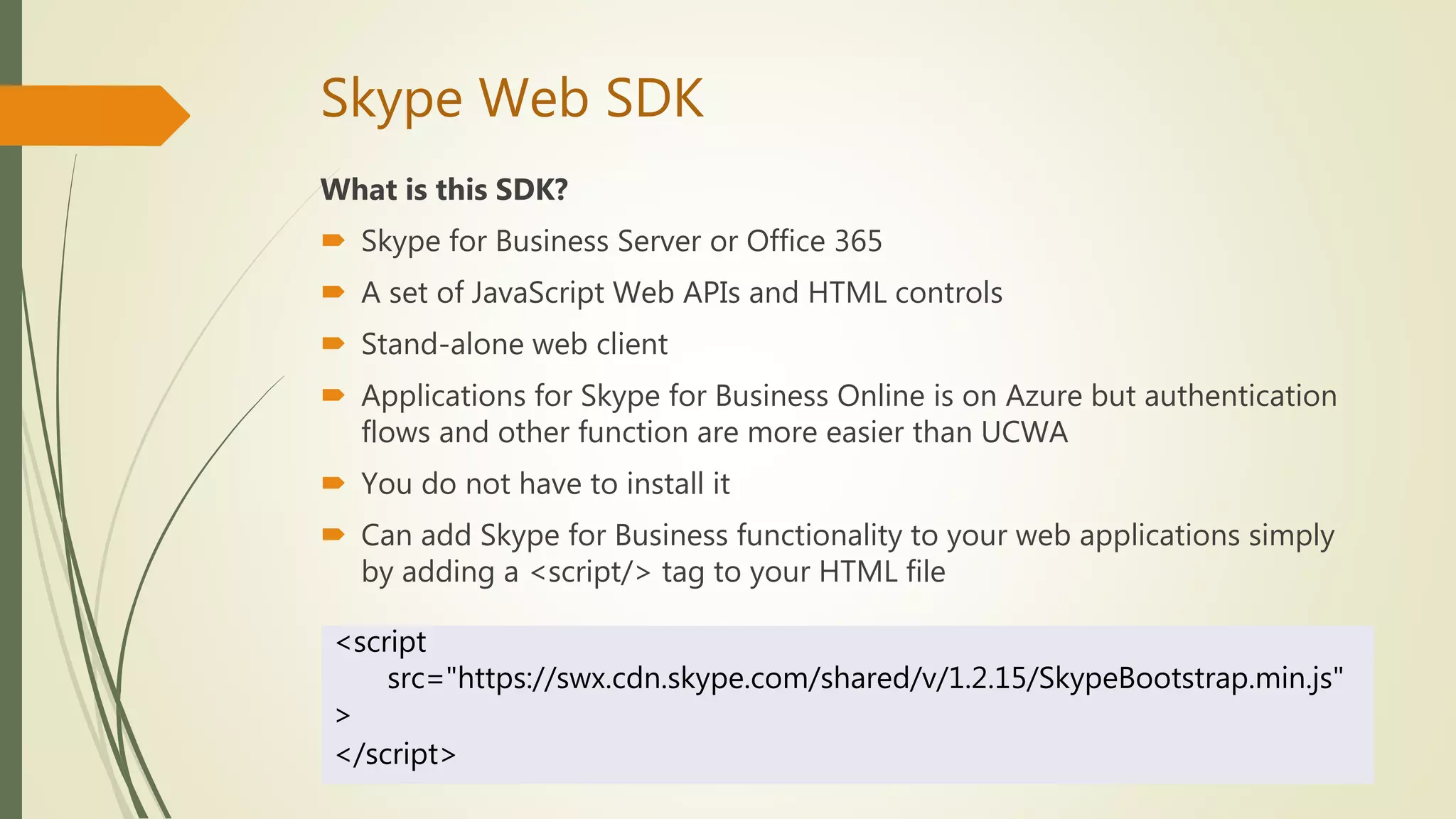Click the arrow bullet beside 'Stand-alone web client'
Viewport: 1456px width, 819px height.
click(333, 344)
